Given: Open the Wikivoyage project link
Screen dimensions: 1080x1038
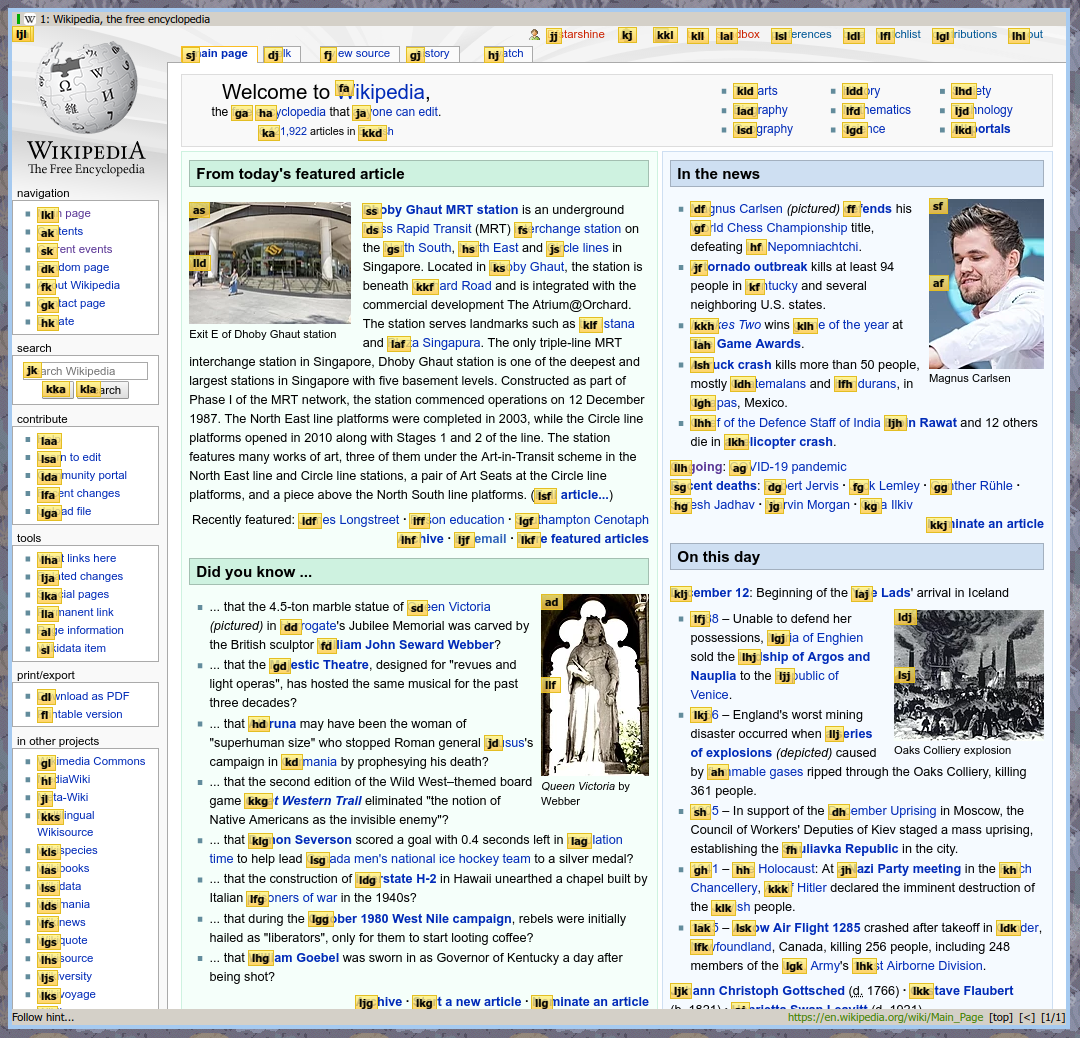Looking at the screenshot, I should [67, 994].
